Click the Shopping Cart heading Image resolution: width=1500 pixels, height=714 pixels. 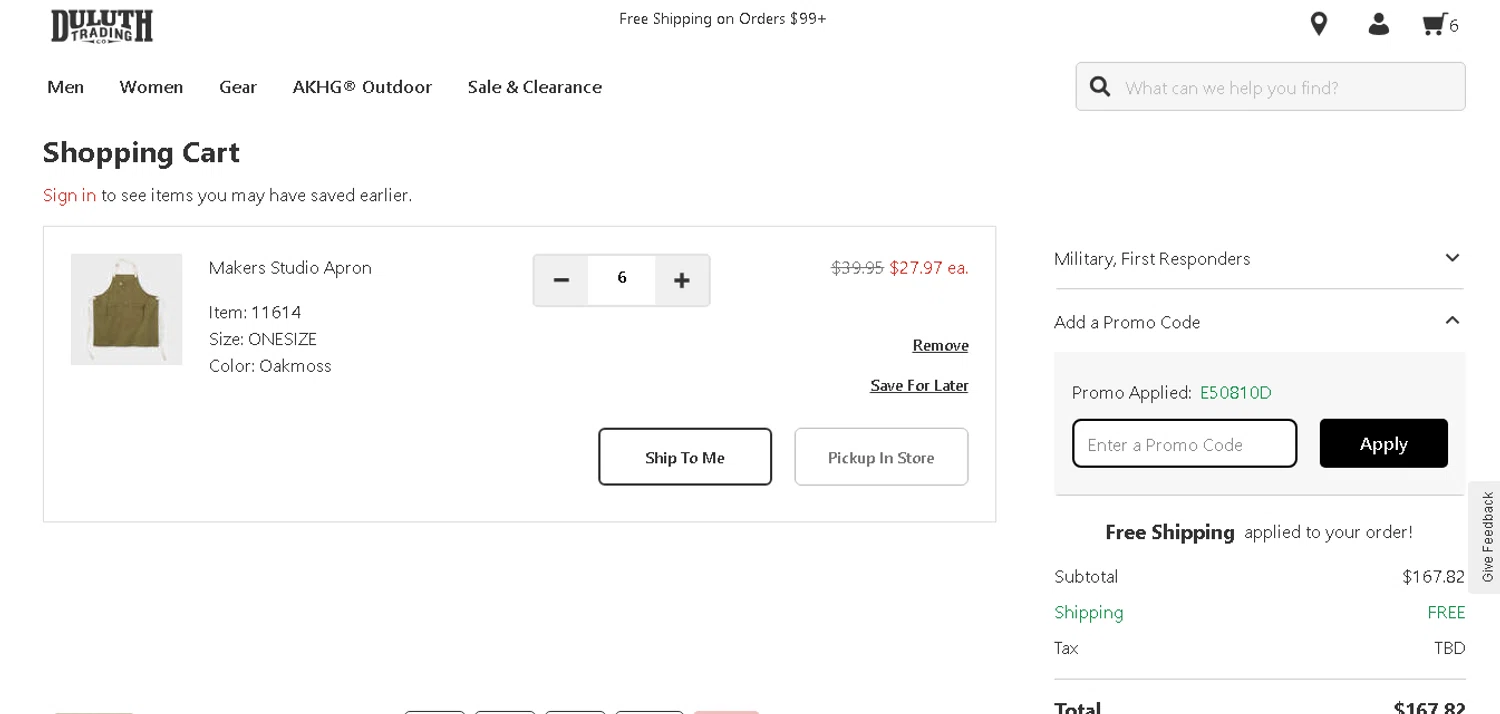coord(142,153)
